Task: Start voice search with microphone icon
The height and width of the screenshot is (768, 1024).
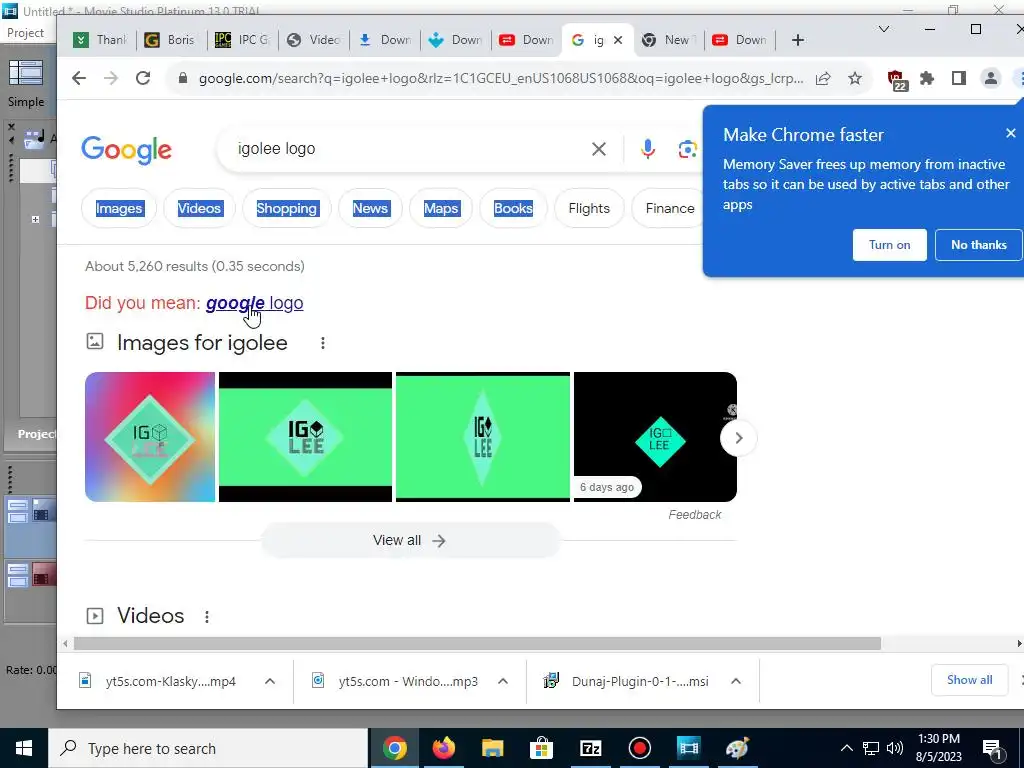Action: pos(648,149)
